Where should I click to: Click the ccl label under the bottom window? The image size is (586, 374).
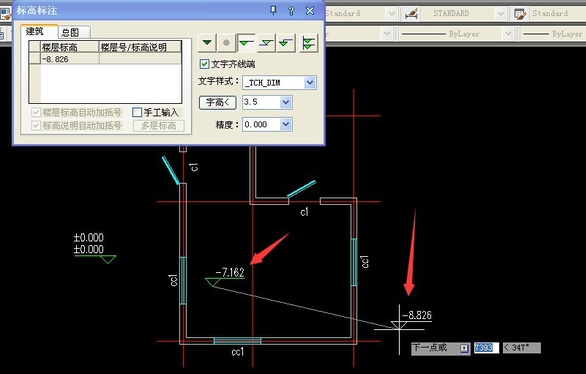pos(238,352)
